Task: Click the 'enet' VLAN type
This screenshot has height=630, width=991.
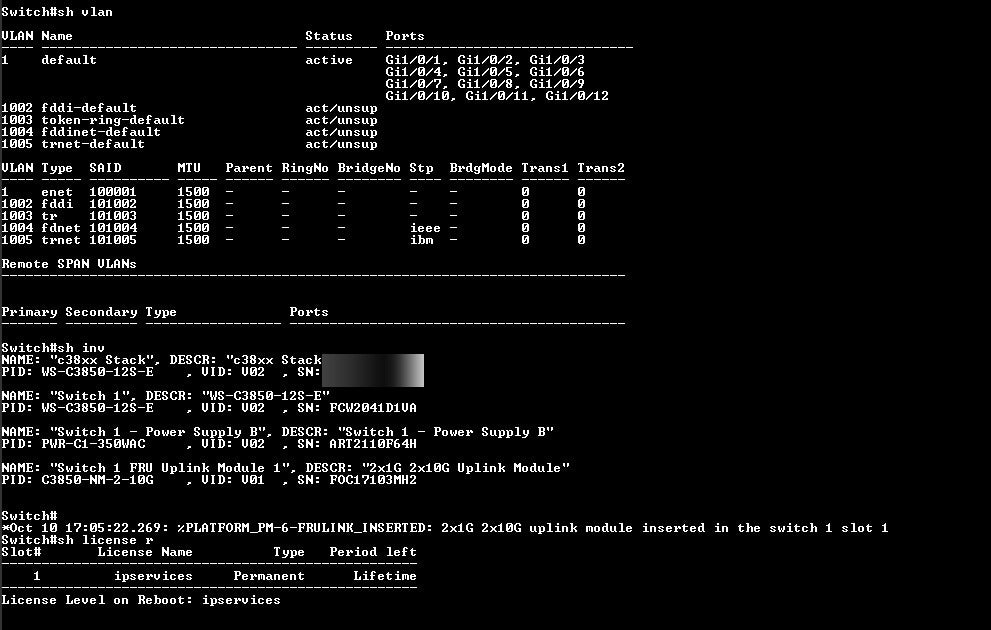Action: tap(57, 192)
